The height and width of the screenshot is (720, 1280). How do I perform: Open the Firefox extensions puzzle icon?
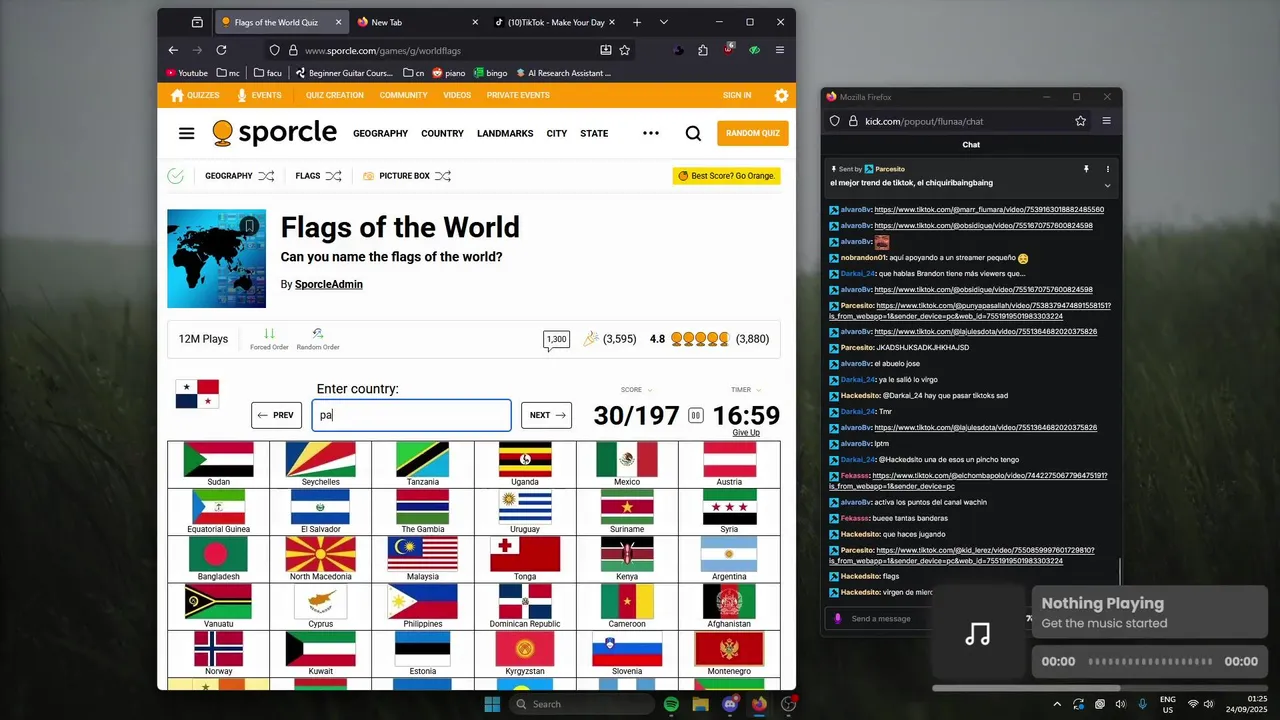coord(703,50)
